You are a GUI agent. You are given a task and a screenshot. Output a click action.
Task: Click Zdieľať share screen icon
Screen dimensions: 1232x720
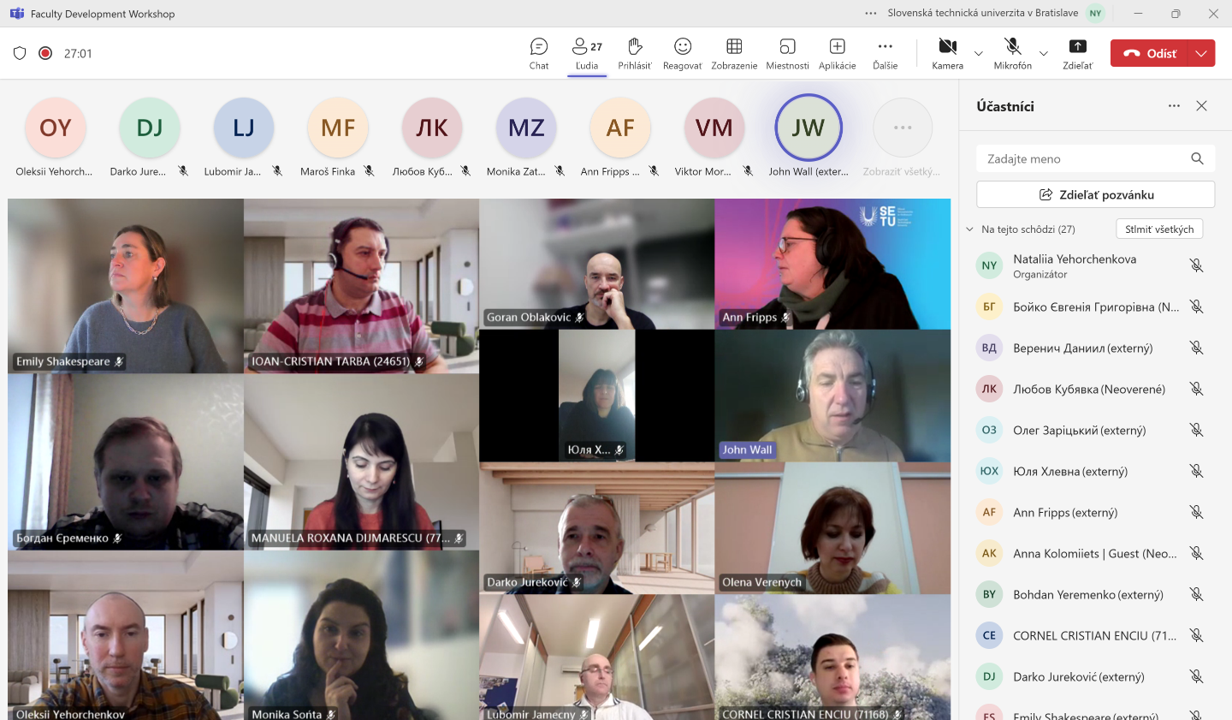point(1077,53)
